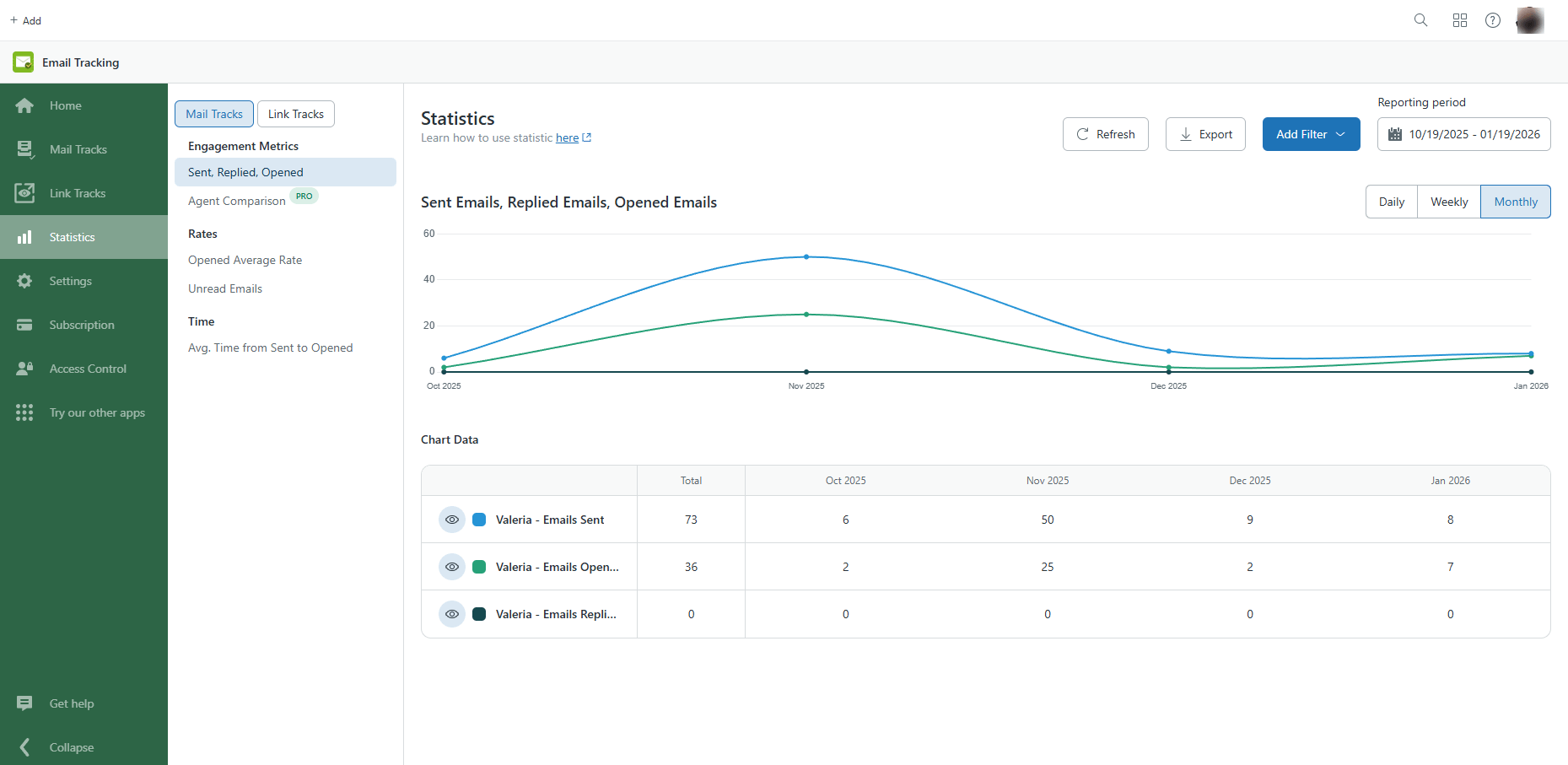Toggle visibility of Valeria Emails Opened row

(452, 567)
